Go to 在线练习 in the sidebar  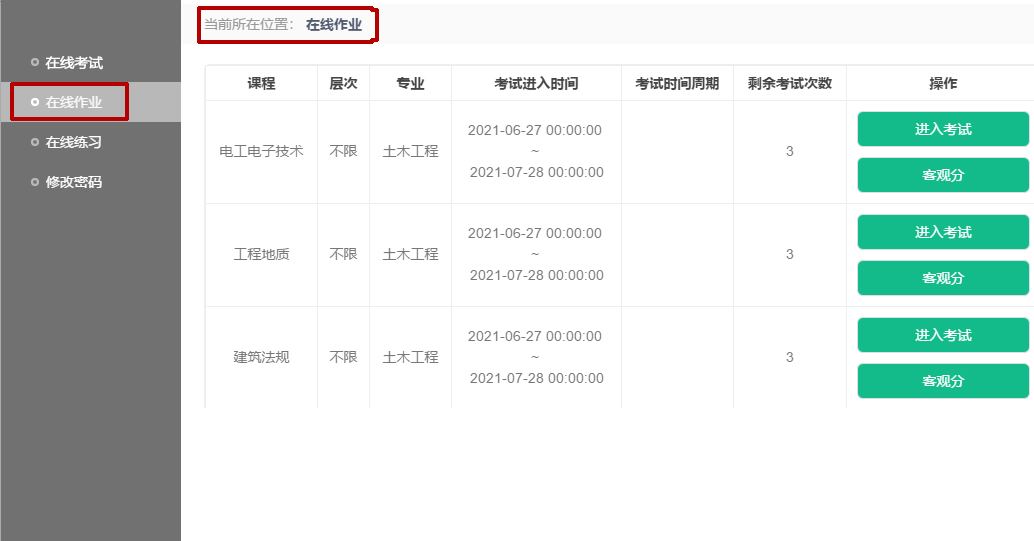73,142
